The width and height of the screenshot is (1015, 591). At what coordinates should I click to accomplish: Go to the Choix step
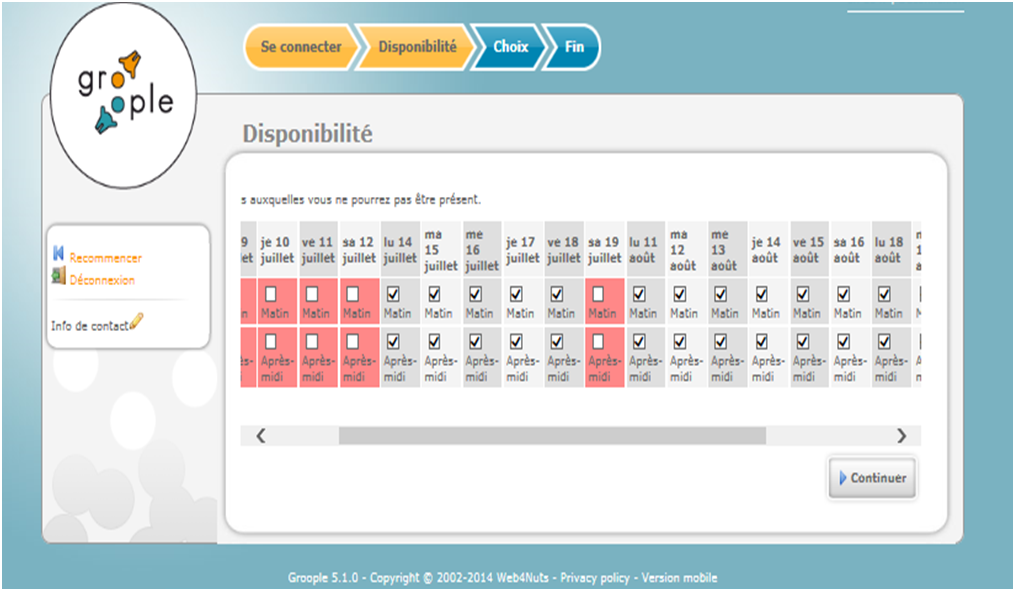[x=510, y=47]
